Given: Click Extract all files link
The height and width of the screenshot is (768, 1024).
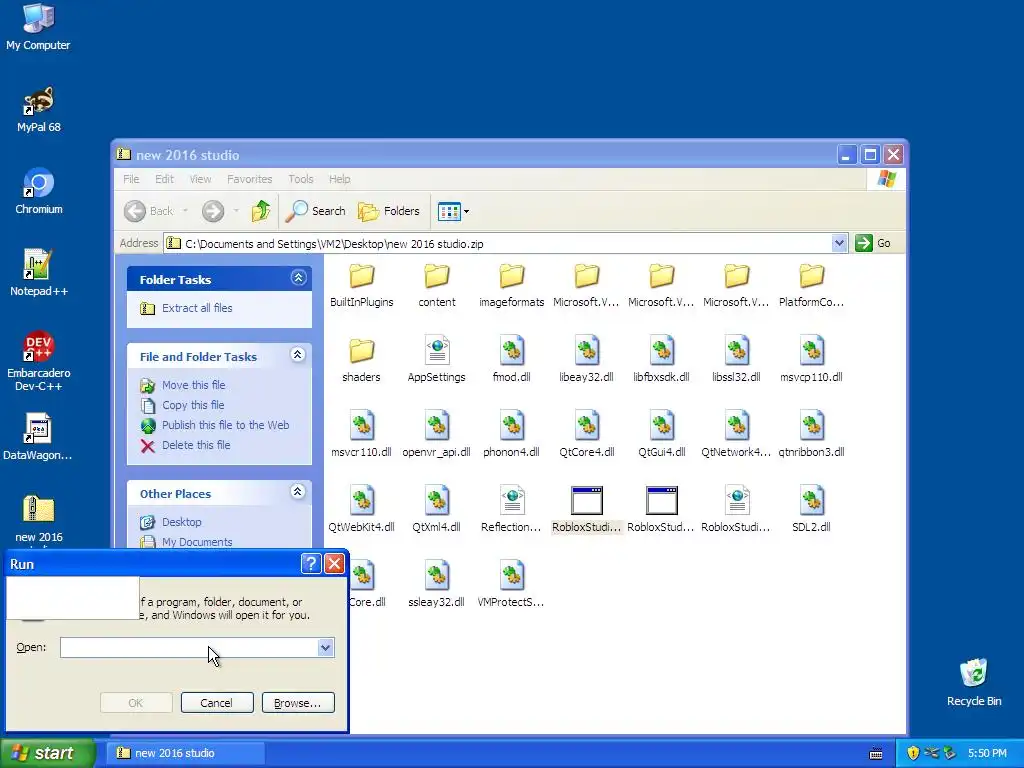Looking at the screenshot, I should pyautogui.click(x=197, y=308).
